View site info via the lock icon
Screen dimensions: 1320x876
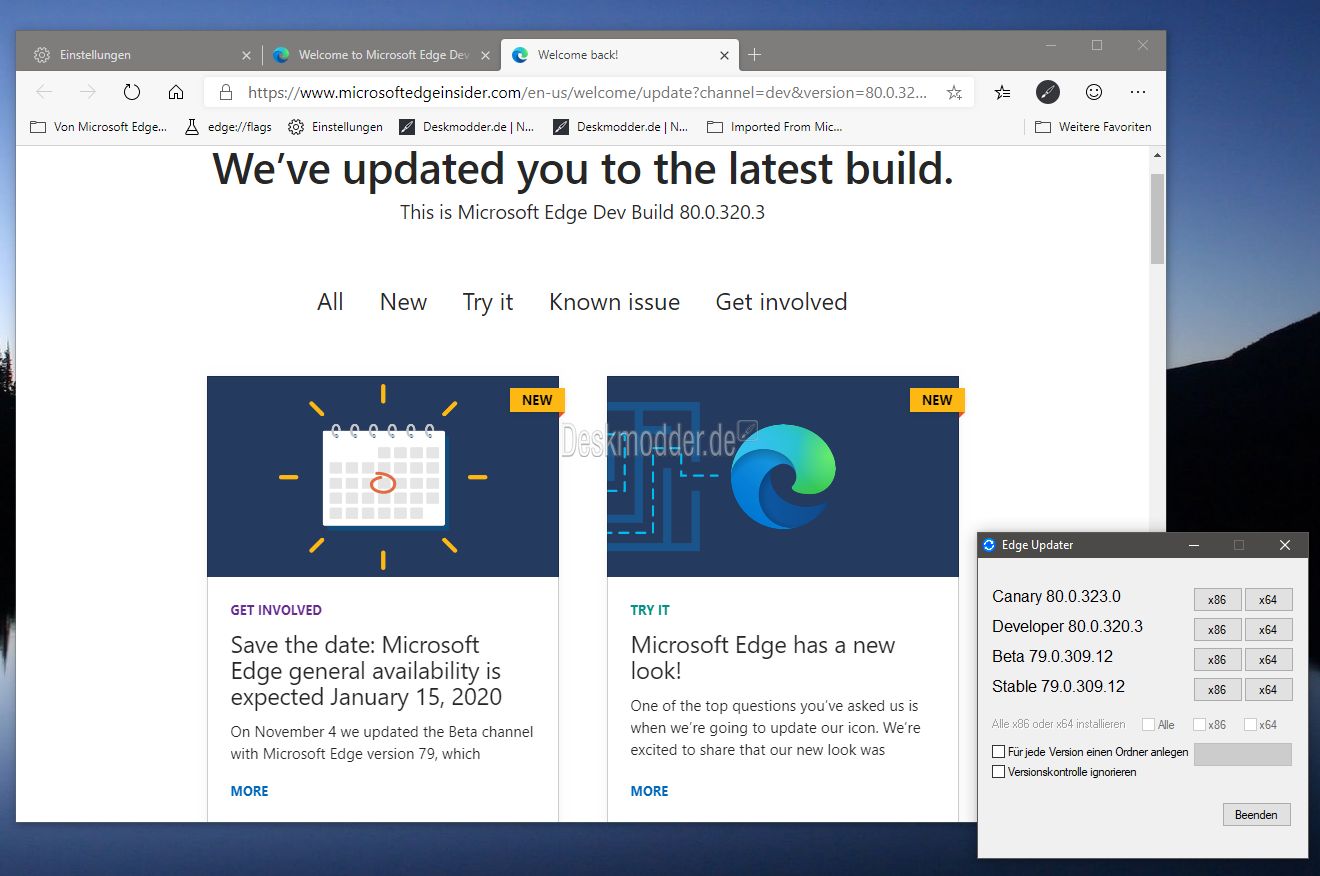[x=226, y=92]
